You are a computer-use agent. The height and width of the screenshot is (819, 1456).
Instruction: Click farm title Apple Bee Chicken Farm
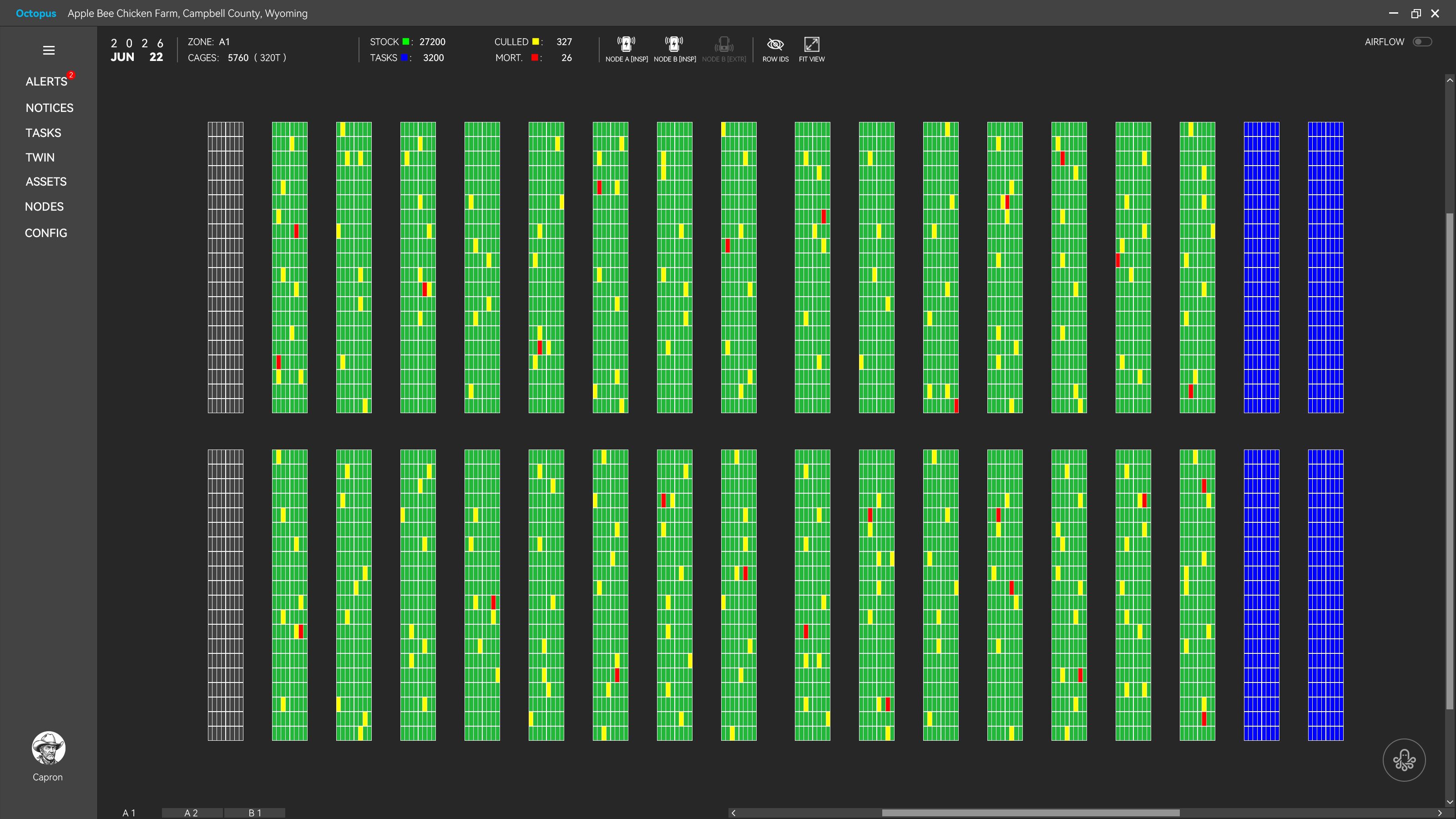187,13
